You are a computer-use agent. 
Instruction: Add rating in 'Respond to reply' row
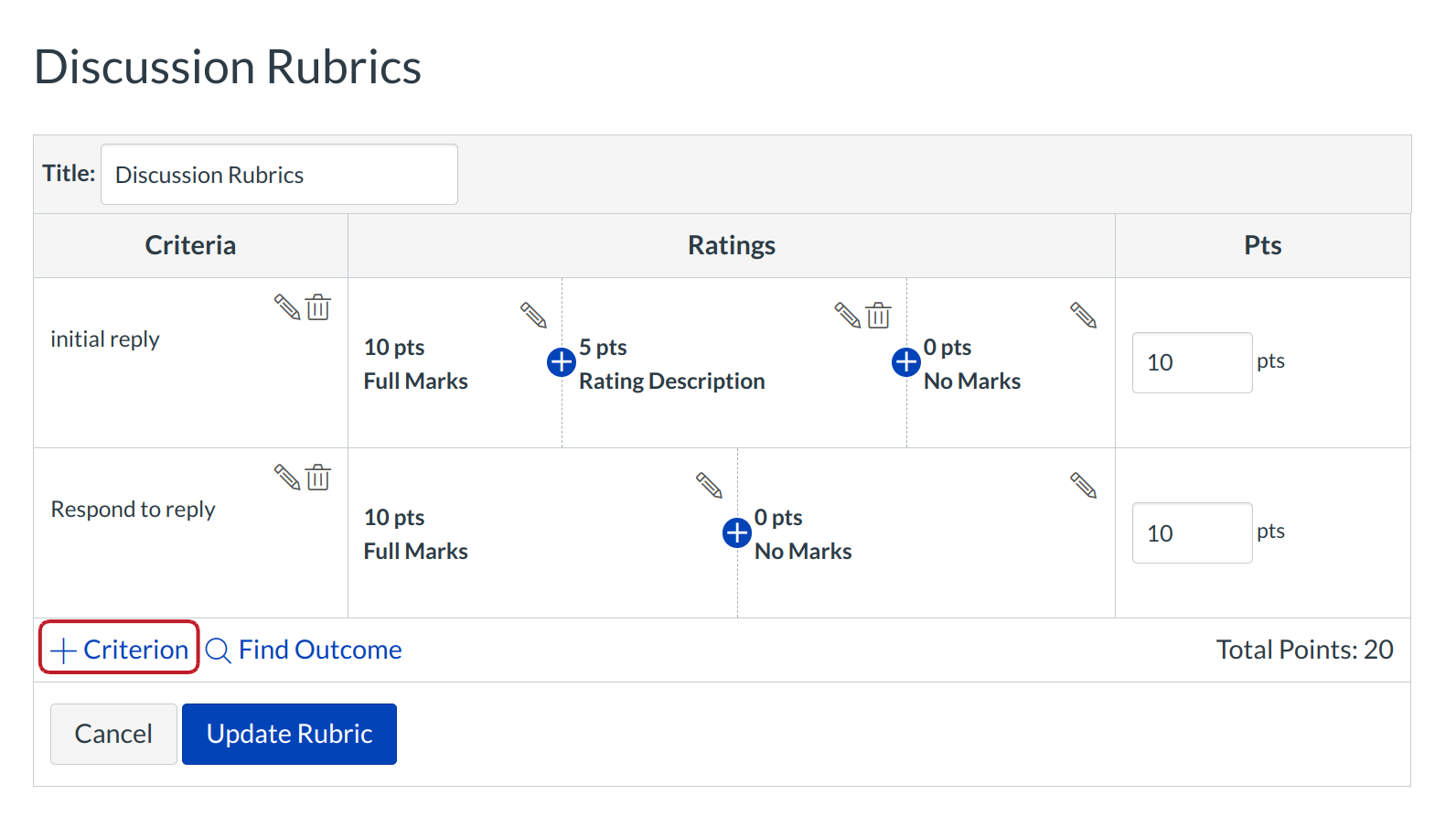[737, 532]
